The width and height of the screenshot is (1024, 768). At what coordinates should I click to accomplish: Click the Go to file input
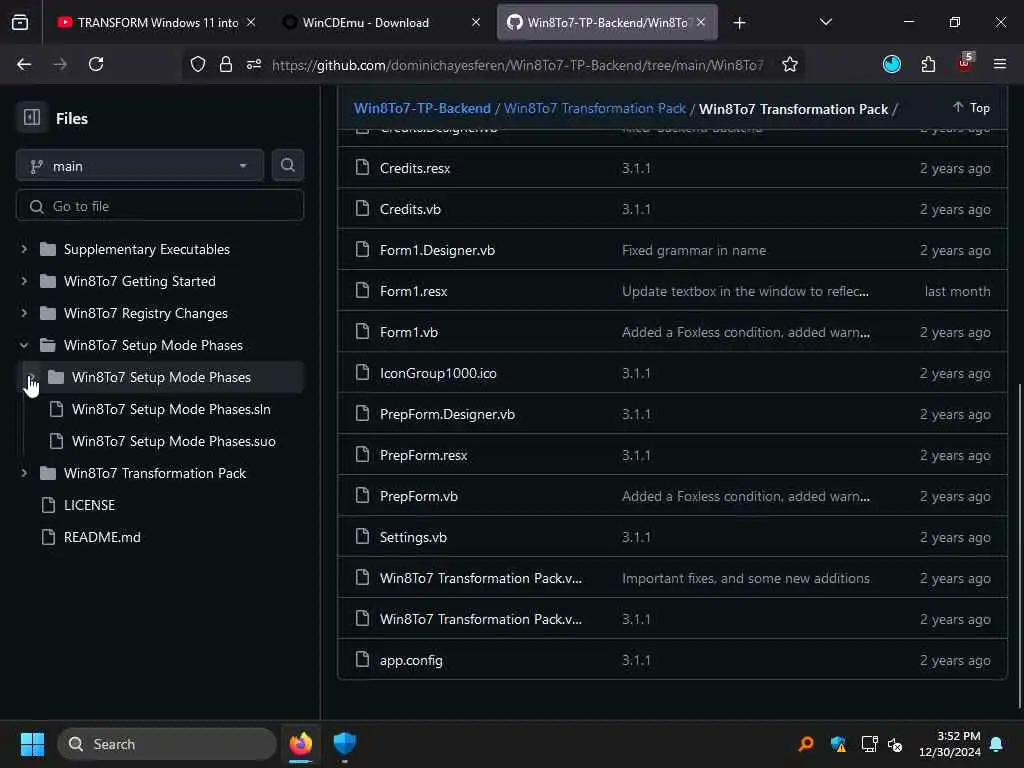[x=159, y=206]
